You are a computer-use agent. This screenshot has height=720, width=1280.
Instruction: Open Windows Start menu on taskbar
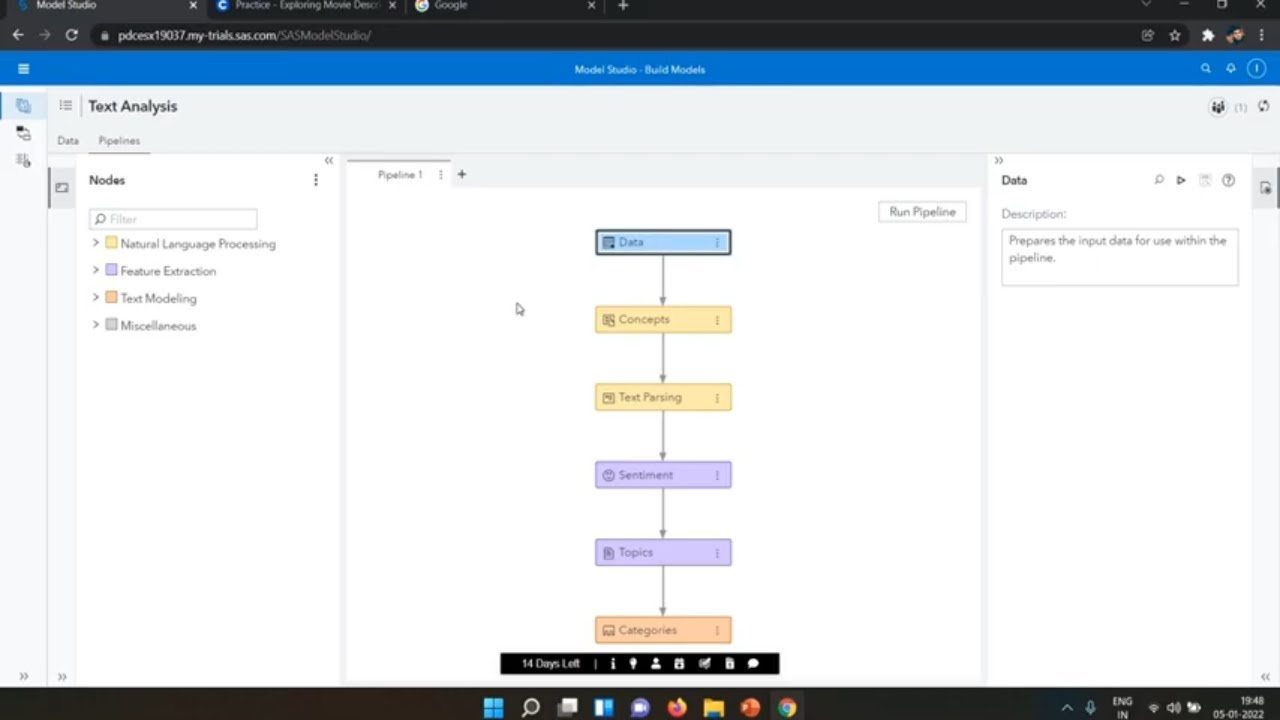(x=493, y=708)
